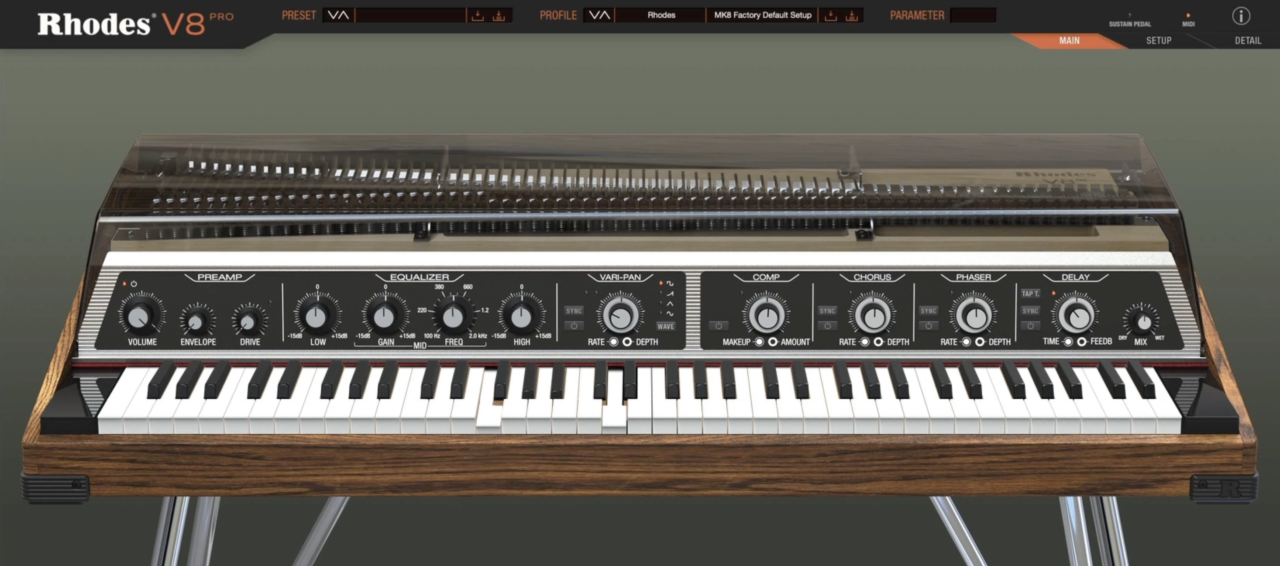The width and height of the screenshot is (1280, 566).
Task: Click the Equalizer High knob
Action: pos(521,316)
